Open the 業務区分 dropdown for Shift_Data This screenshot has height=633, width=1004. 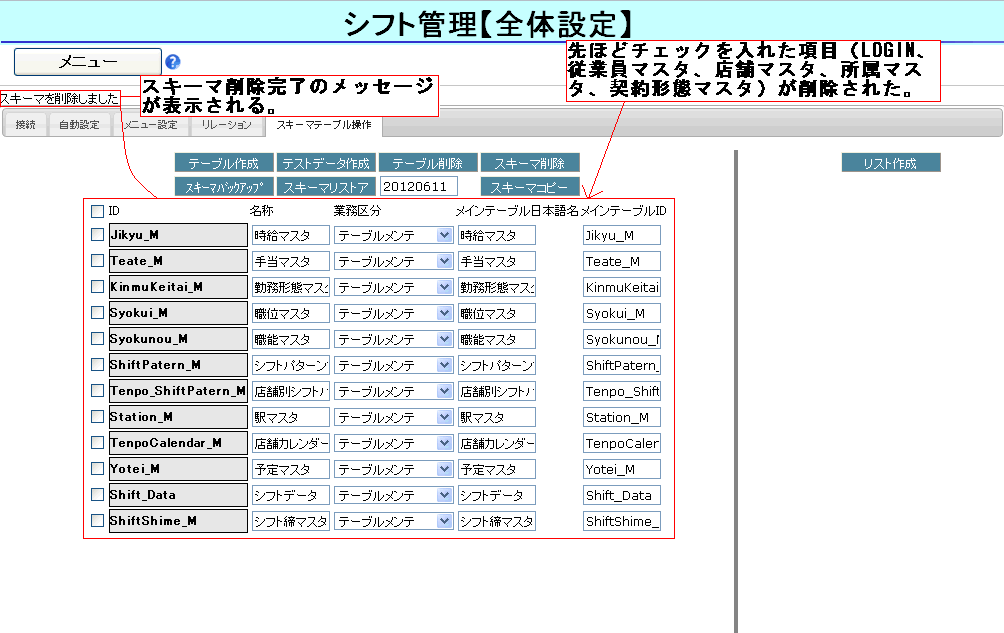point(393,495)
